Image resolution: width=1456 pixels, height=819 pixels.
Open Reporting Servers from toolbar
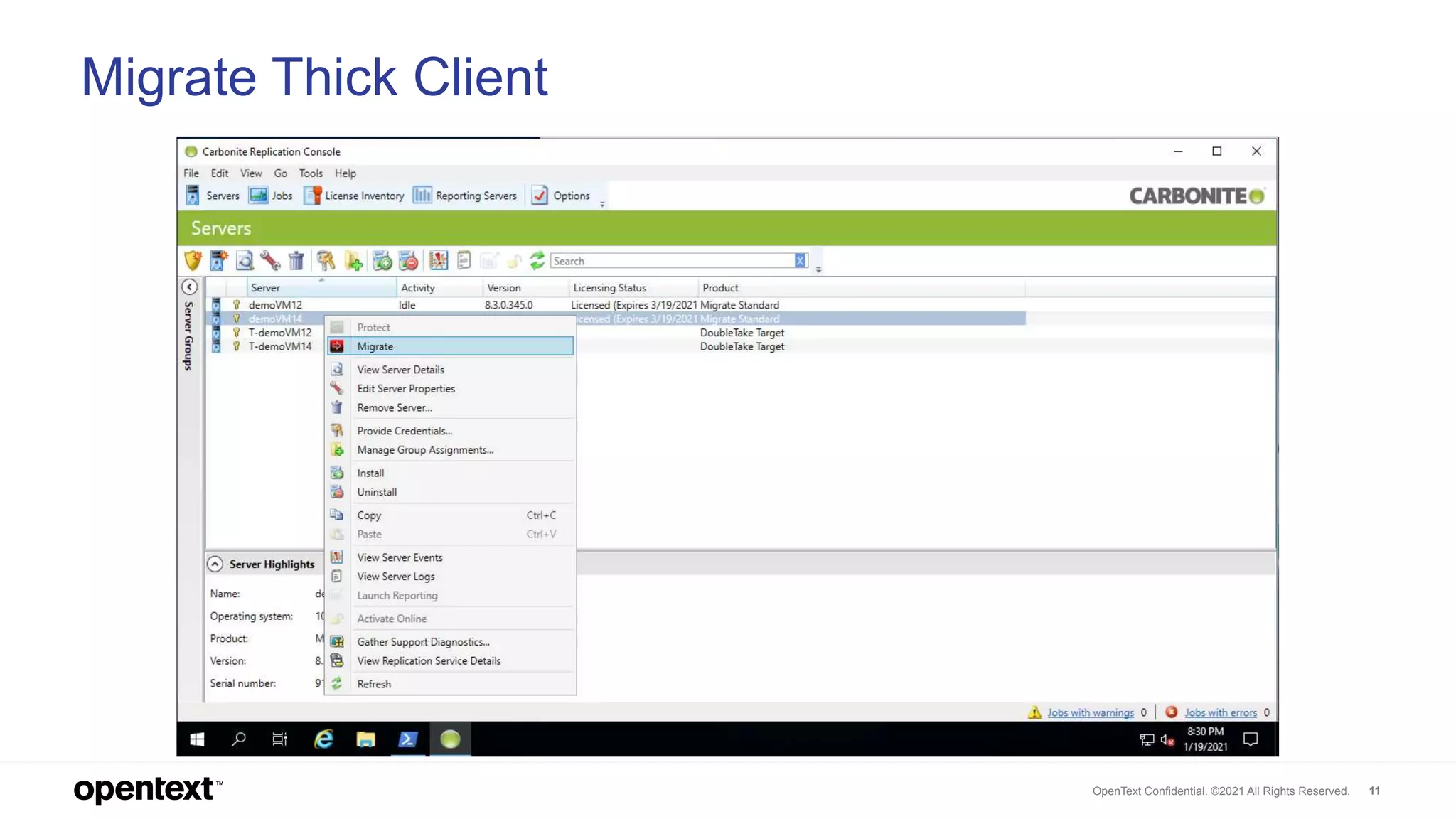[465, 196]
